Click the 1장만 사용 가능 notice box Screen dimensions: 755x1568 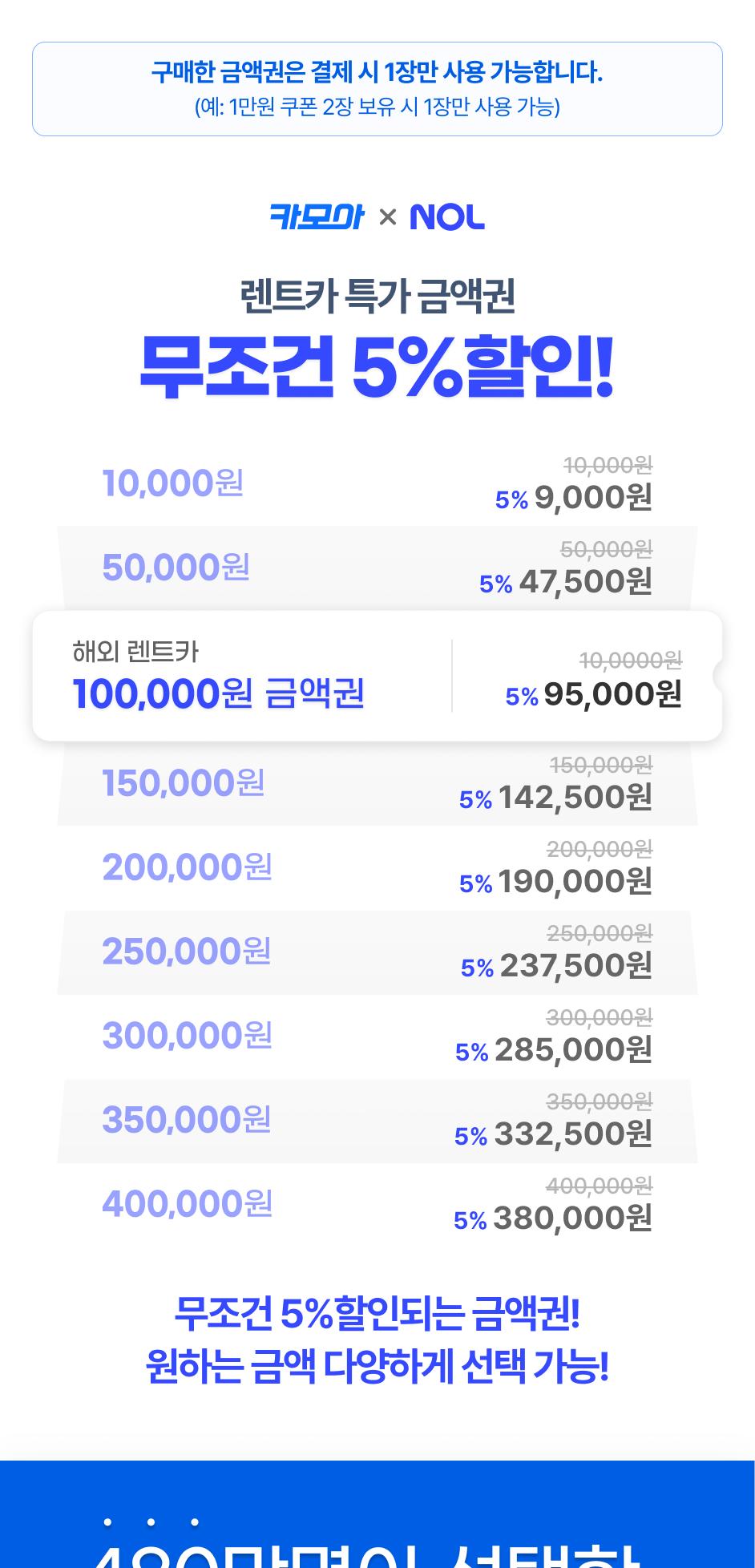377,89
